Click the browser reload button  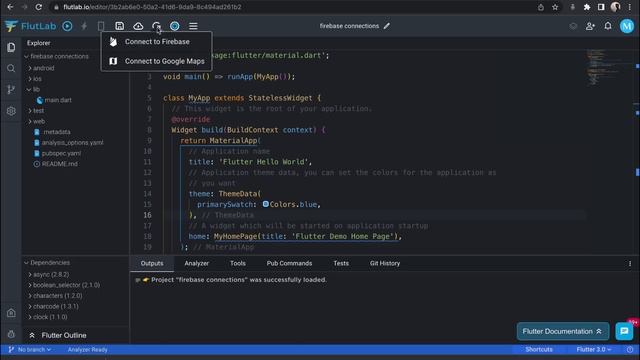click(39, 7)
